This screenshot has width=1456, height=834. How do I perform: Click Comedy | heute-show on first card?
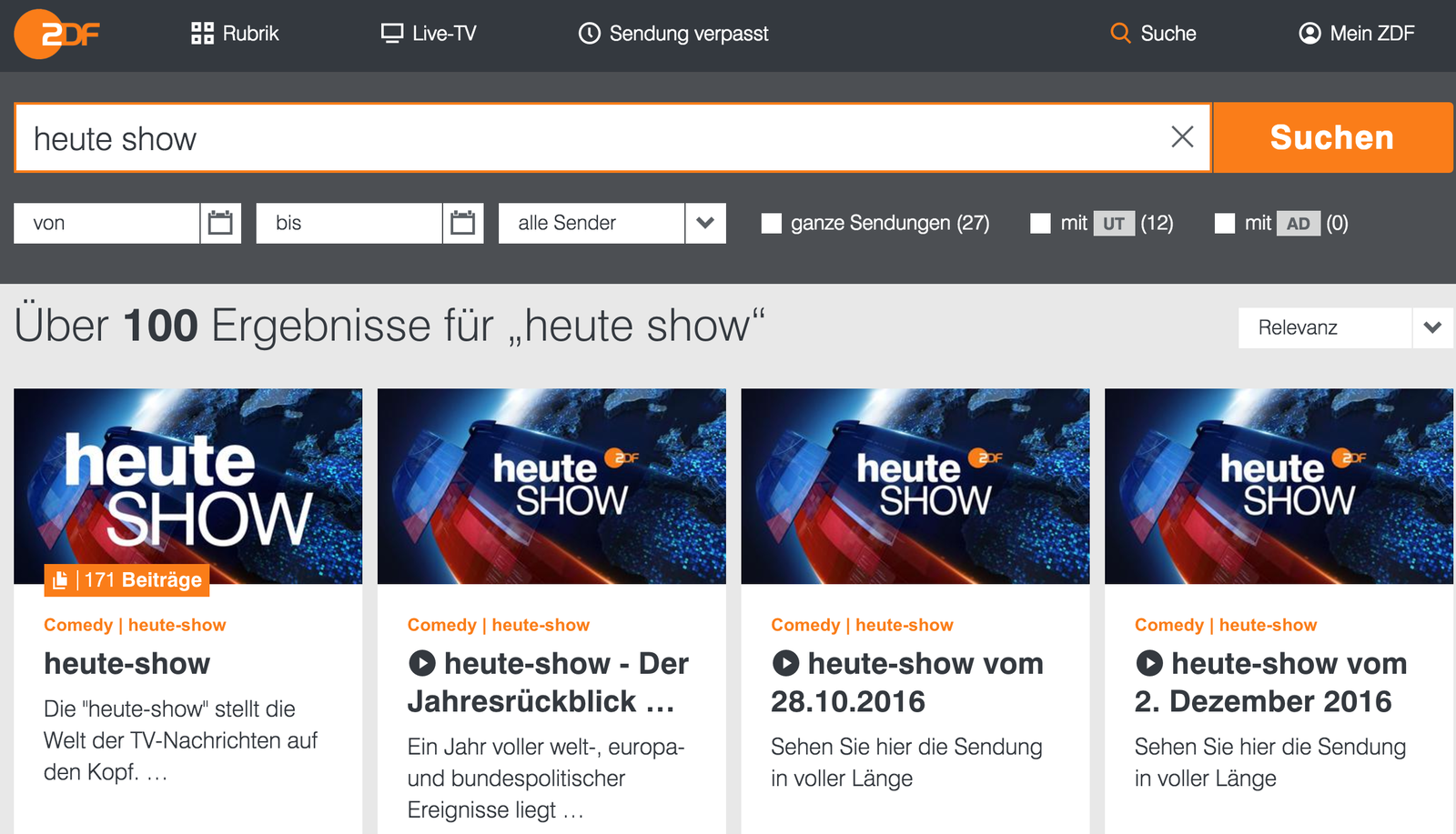coord(135,625)
